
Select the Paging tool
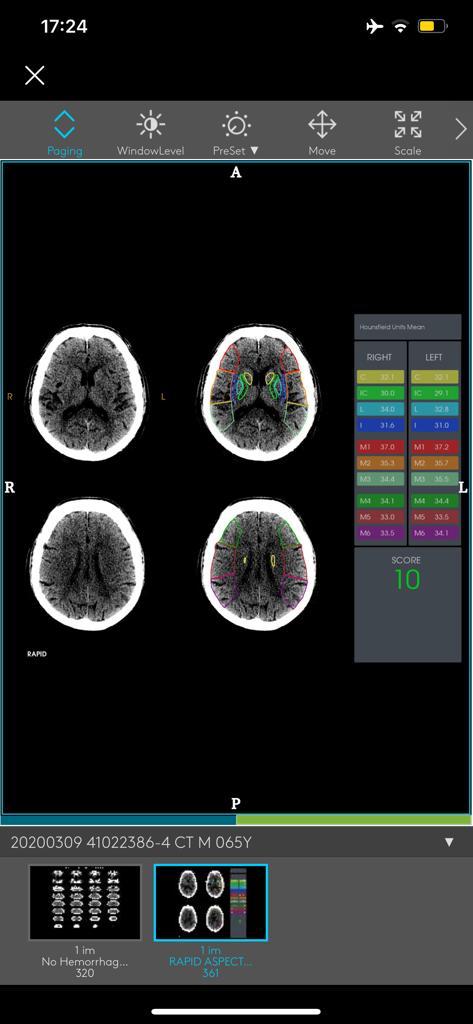click(x=65, y=133)
